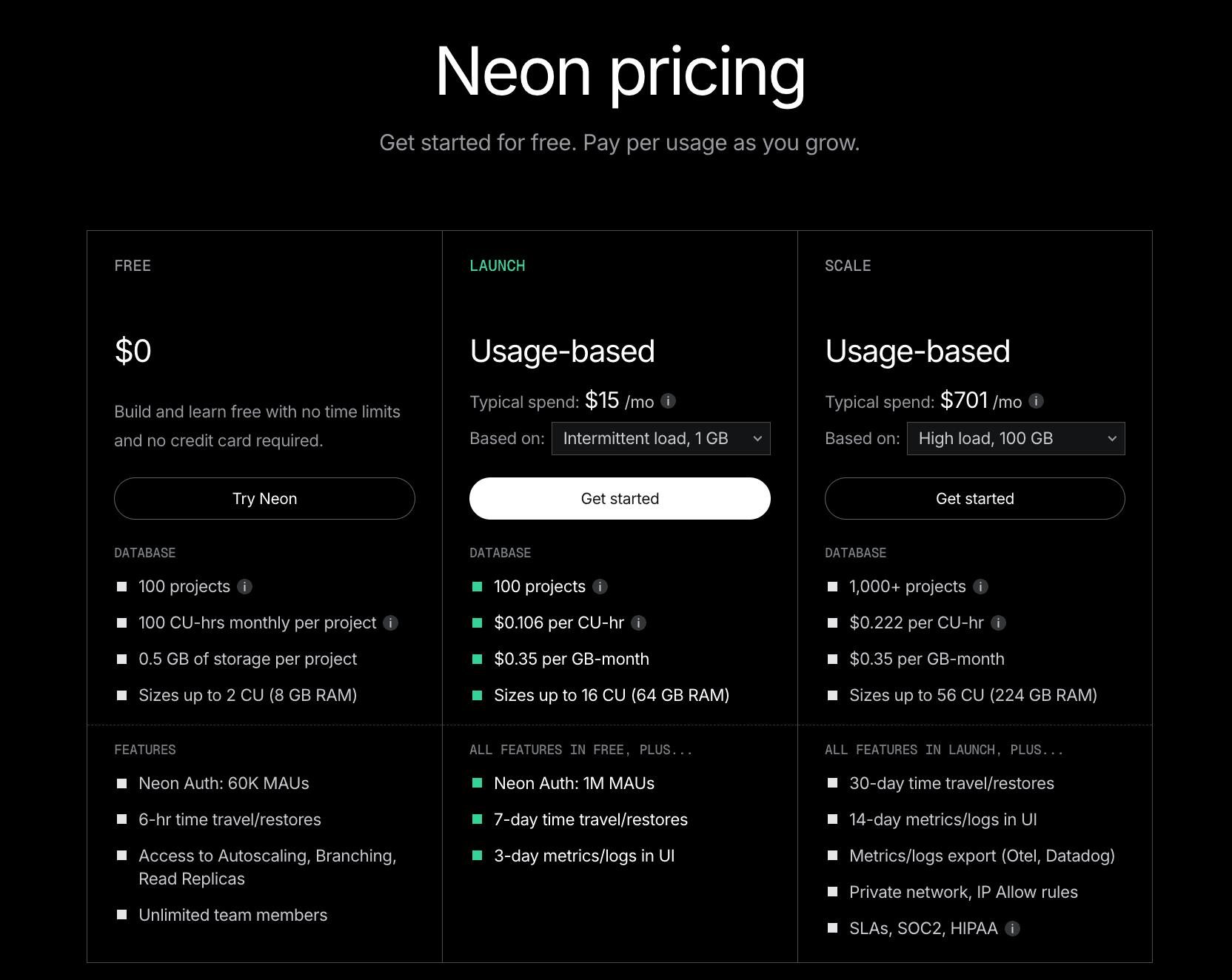1232x980 pixels.
Task: Open the Launch typical spend info tooltip
Action: (x=669, y=400)
